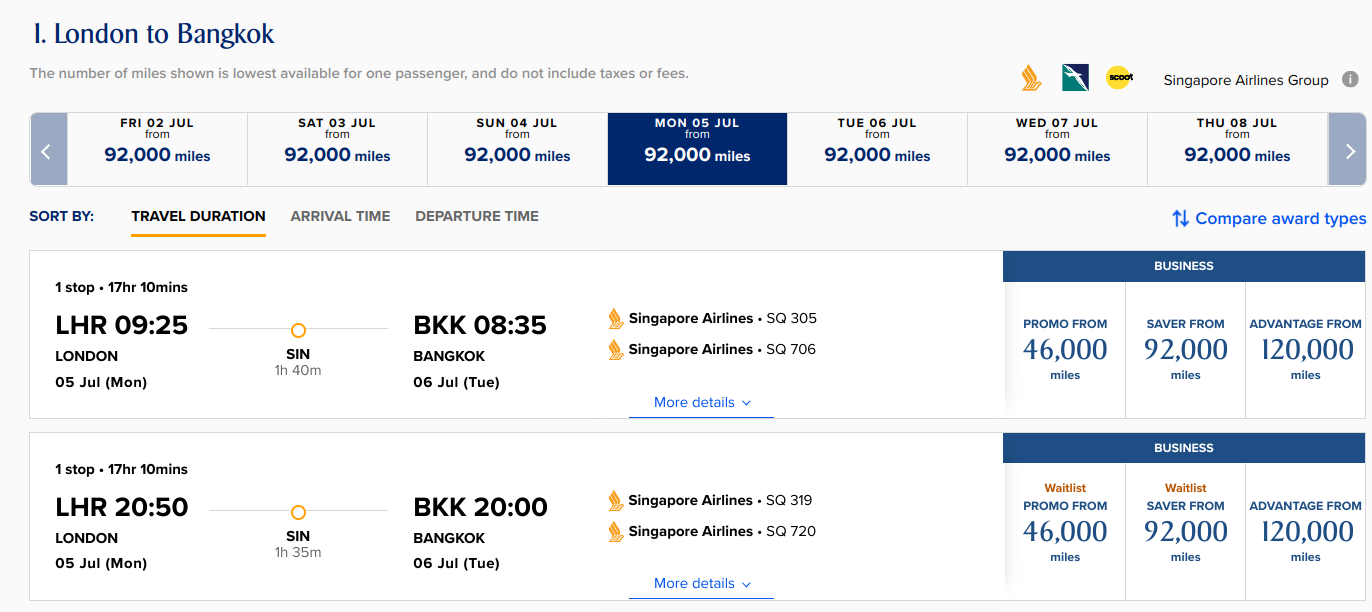Image resolution: width=1372 pixels, height=612 pixels.
Task: Open Singapore Airlines Group info icon
Action: click(x=1350, y=80)
